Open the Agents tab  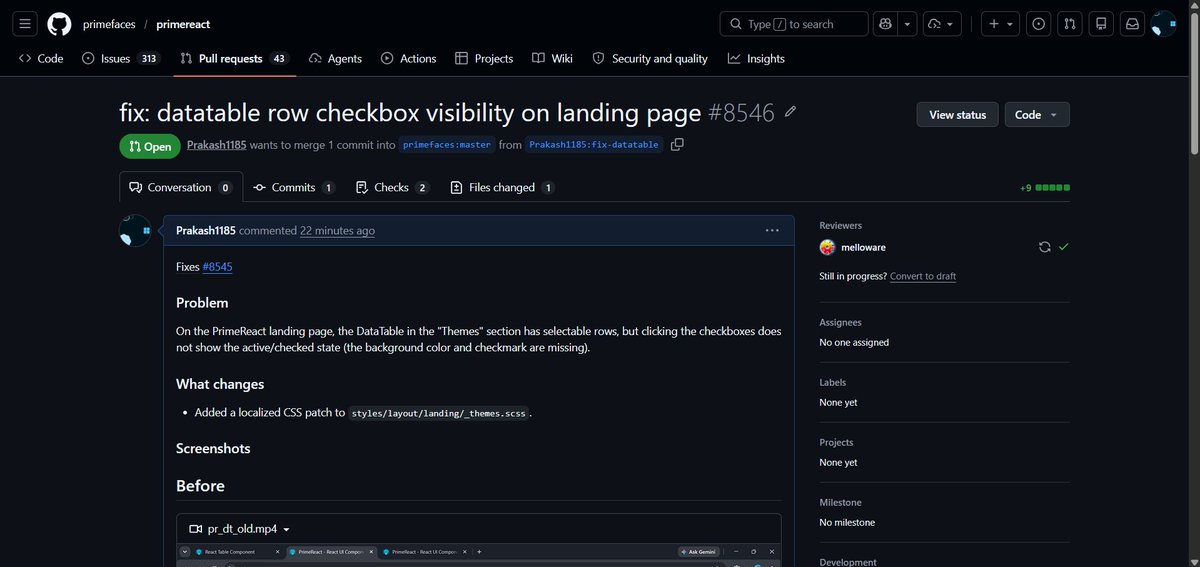click(x=335, y=59)
